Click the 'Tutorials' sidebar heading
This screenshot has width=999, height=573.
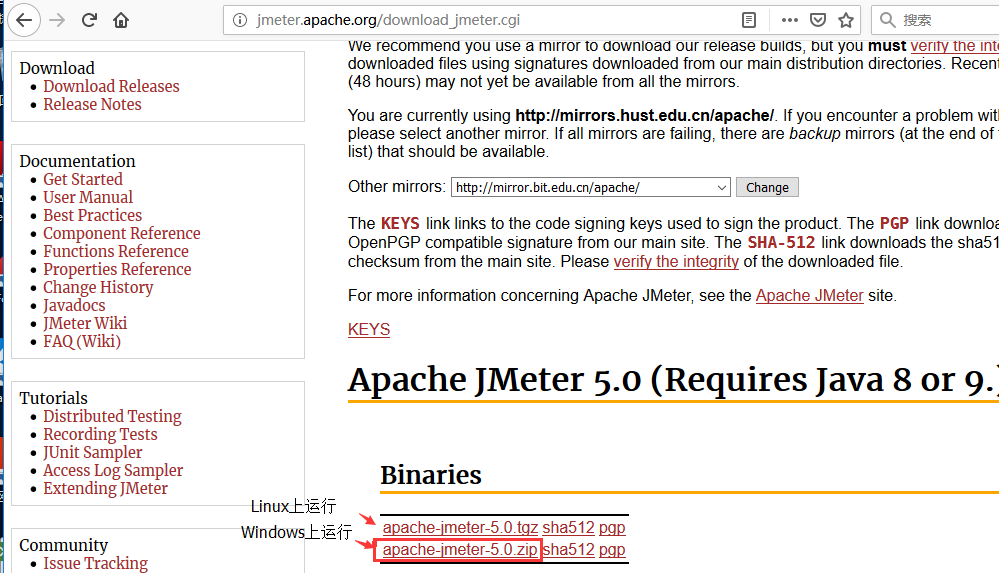coord(54,398)
